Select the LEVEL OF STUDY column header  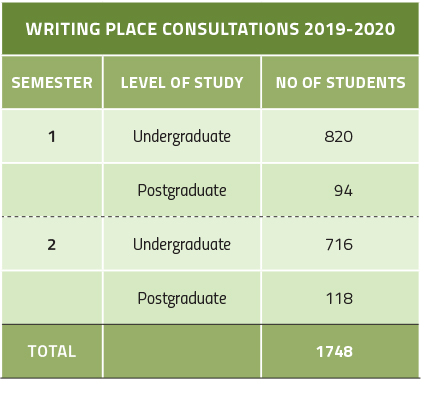182,83
